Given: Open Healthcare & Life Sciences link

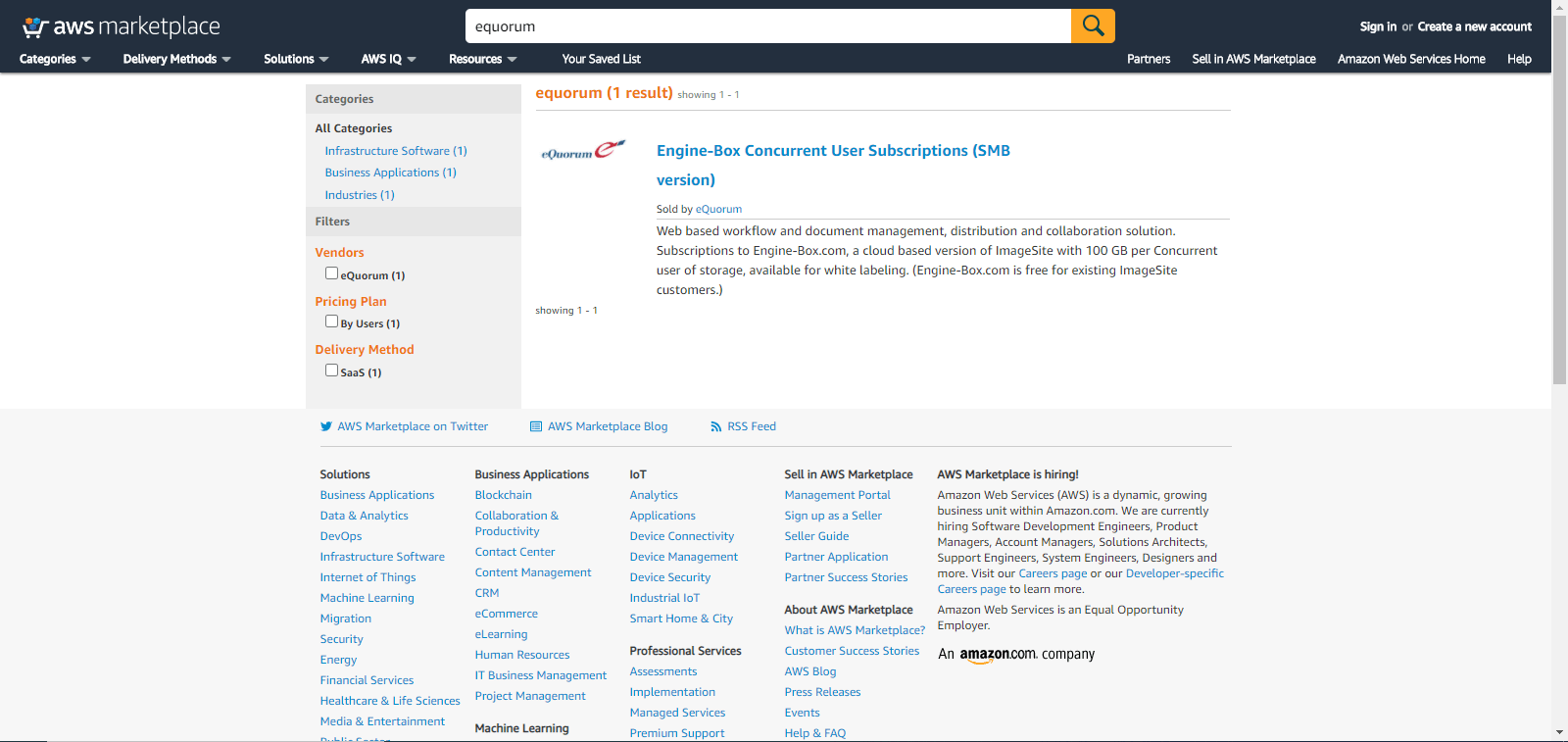Looking at the screenshot, I should (390, 701).
